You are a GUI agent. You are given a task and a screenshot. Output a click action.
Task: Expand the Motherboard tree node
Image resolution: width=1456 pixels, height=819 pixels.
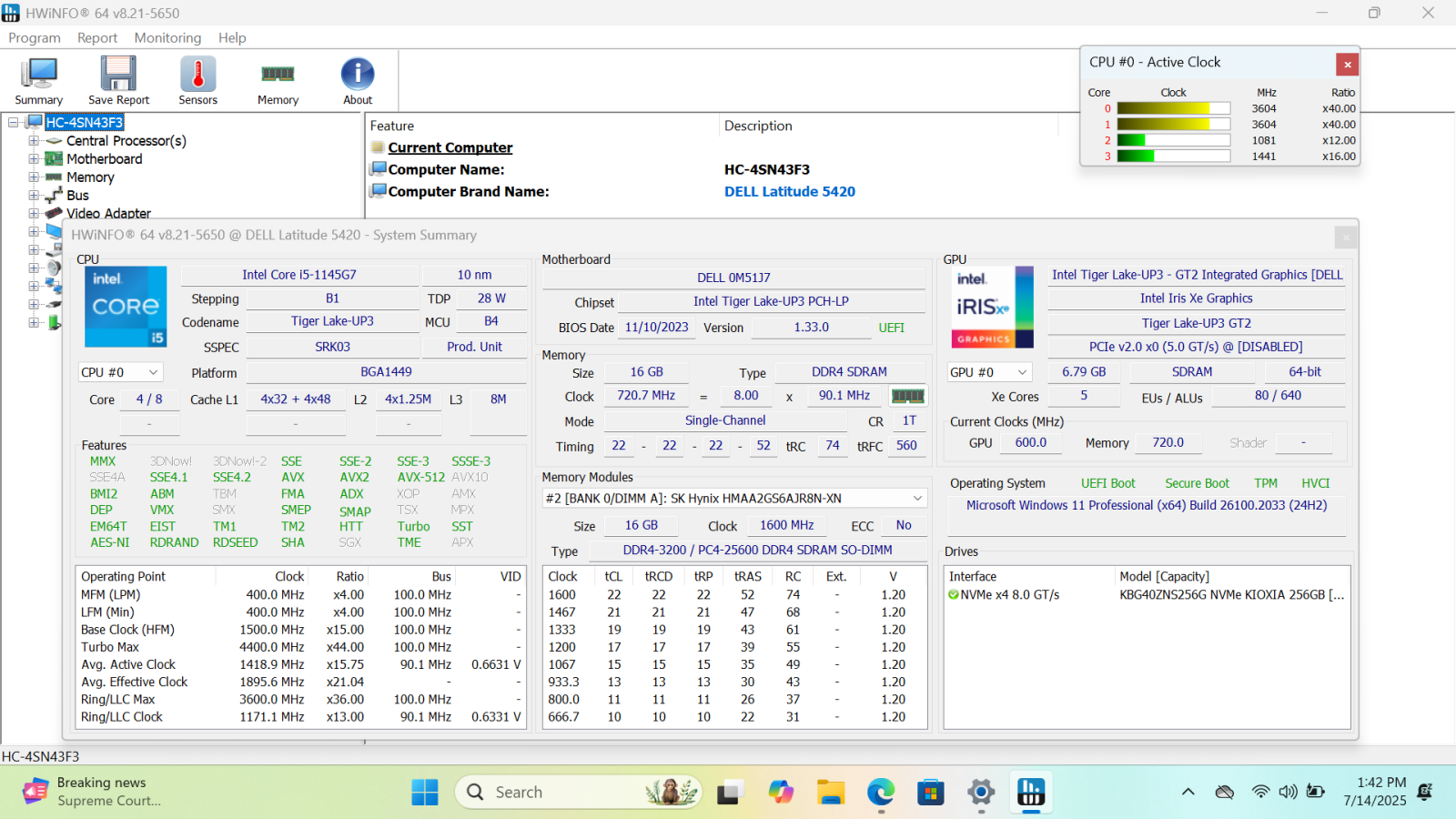click(x=34, y=159)
